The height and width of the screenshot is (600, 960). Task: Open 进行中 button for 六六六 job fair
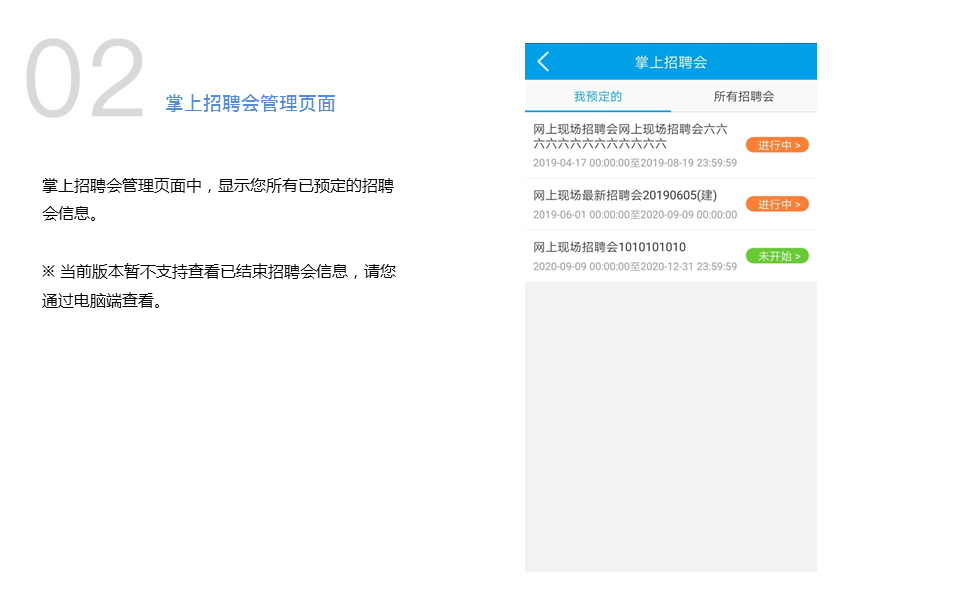tap(777, 145)
